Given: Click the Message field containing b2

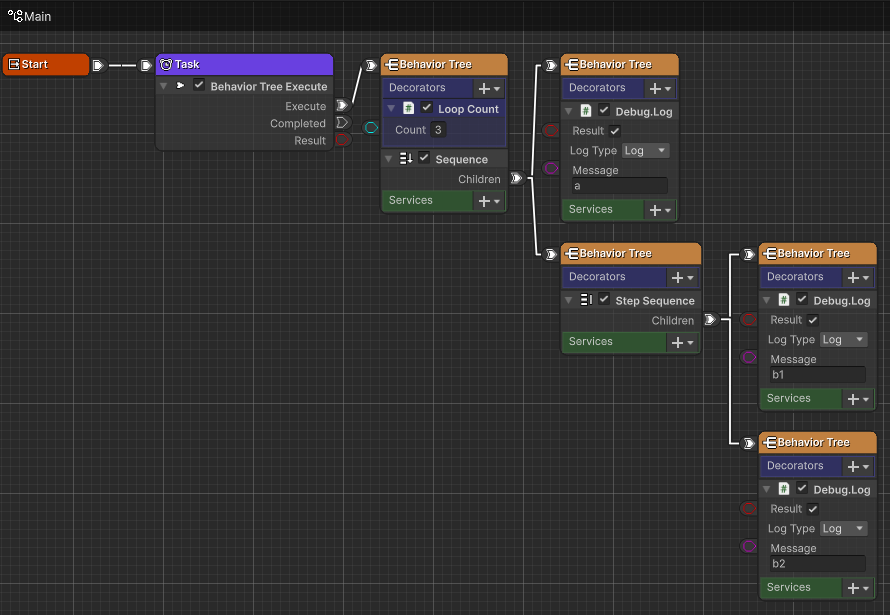Looking at the screenshot, I should click(x=816, y=564).
